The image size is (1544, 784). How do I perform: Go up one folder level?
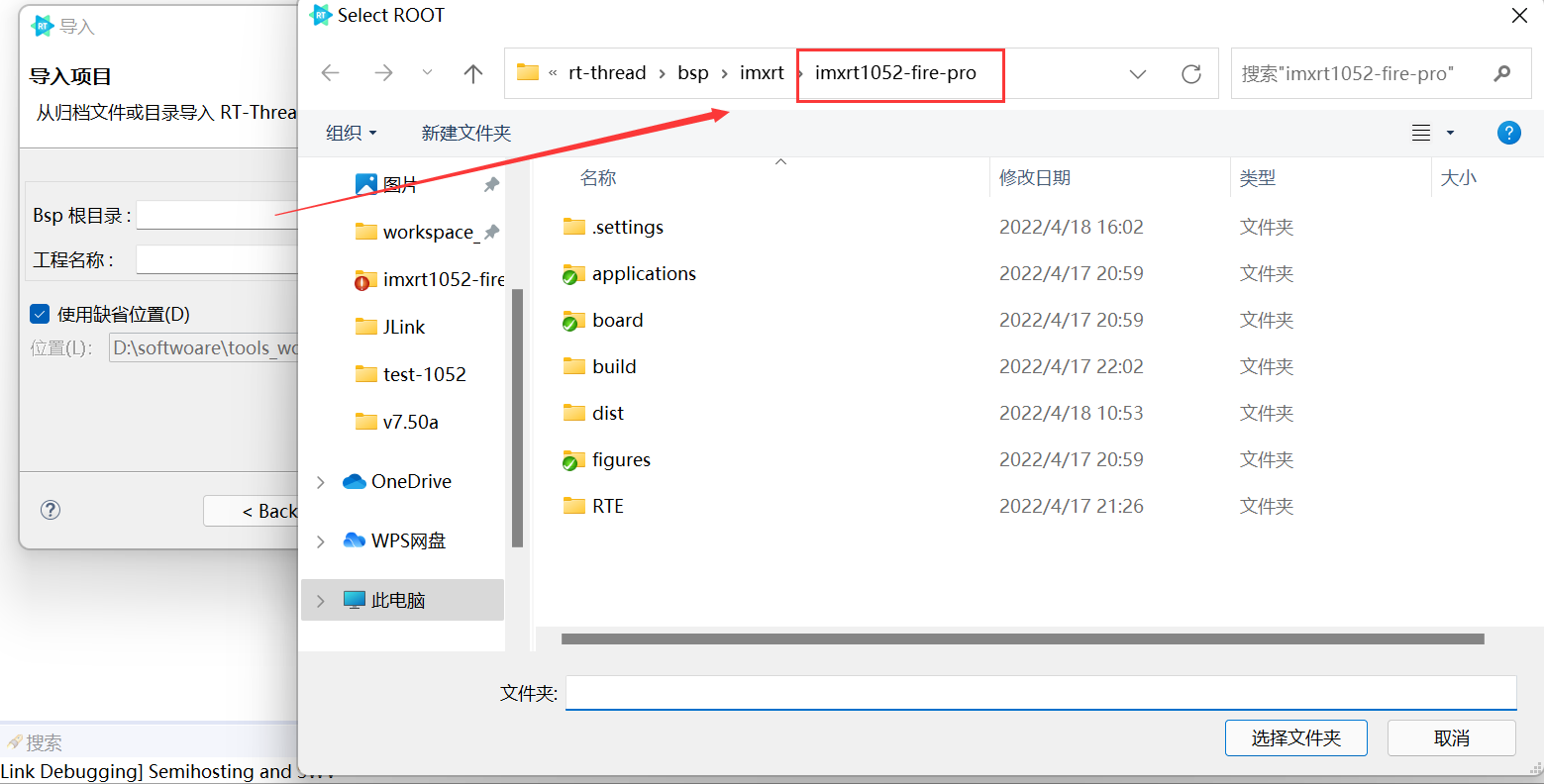pos(473,73)
